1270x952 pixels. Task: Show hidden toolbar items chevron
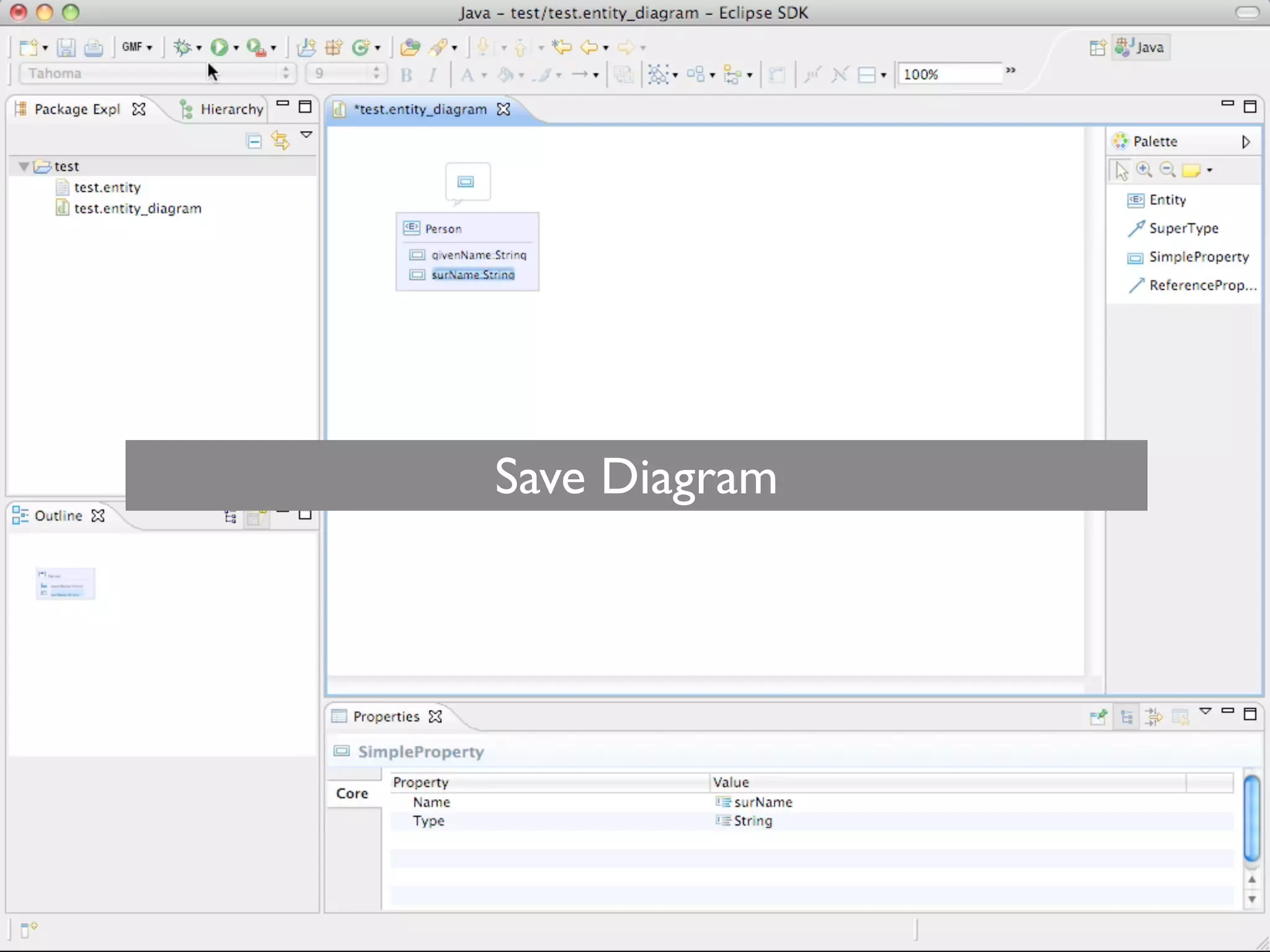coord(1011,71)
